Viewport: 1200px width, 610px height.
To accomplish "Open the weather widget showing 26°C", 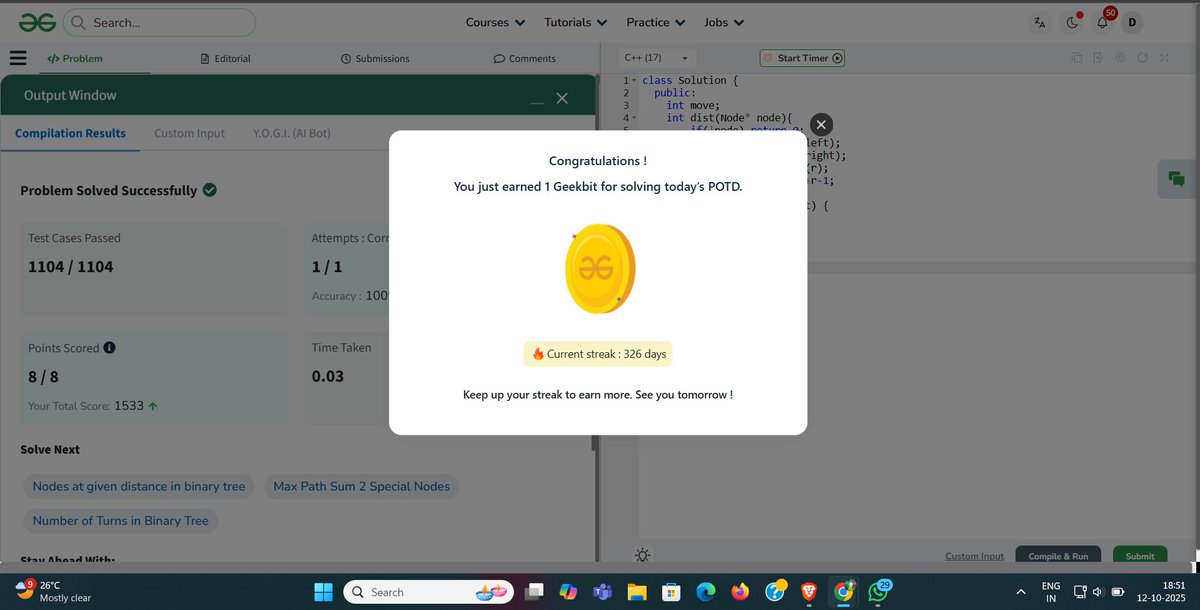I will [x=54, y=591].
